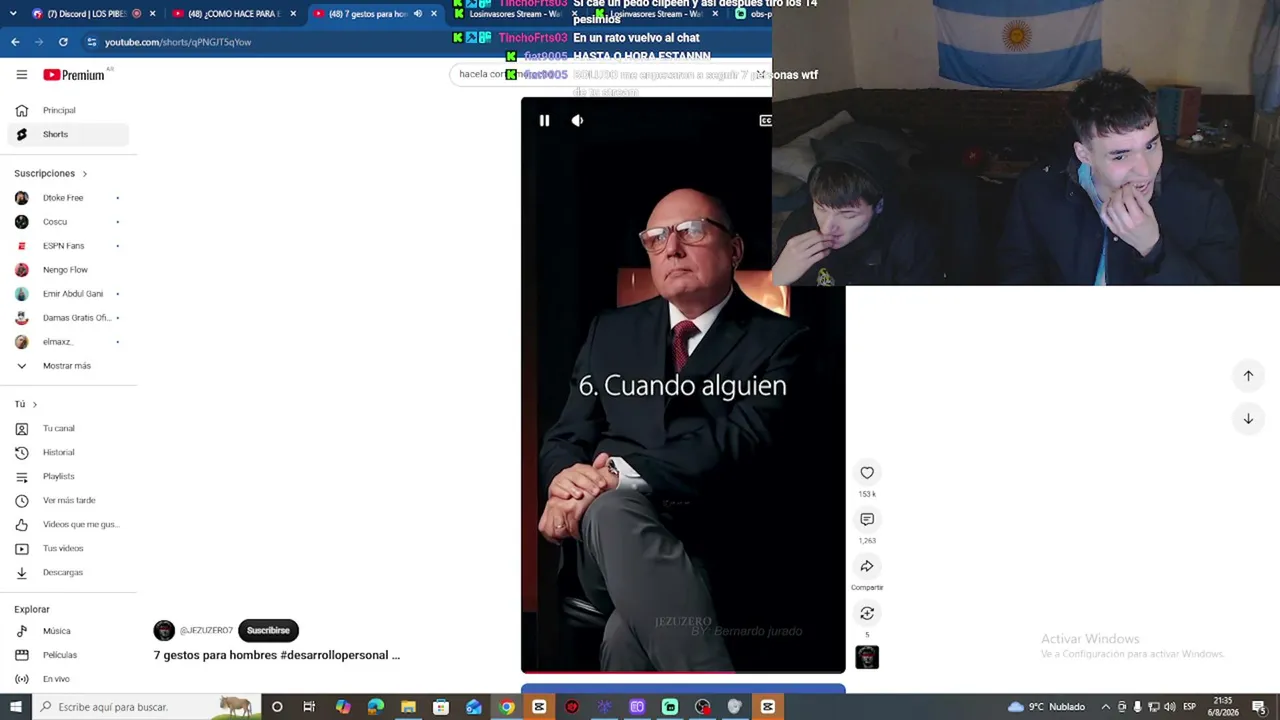This screenshot has width=1280, height=720.
Task: Open Task View on the taskbar
Action: [309, 707]
